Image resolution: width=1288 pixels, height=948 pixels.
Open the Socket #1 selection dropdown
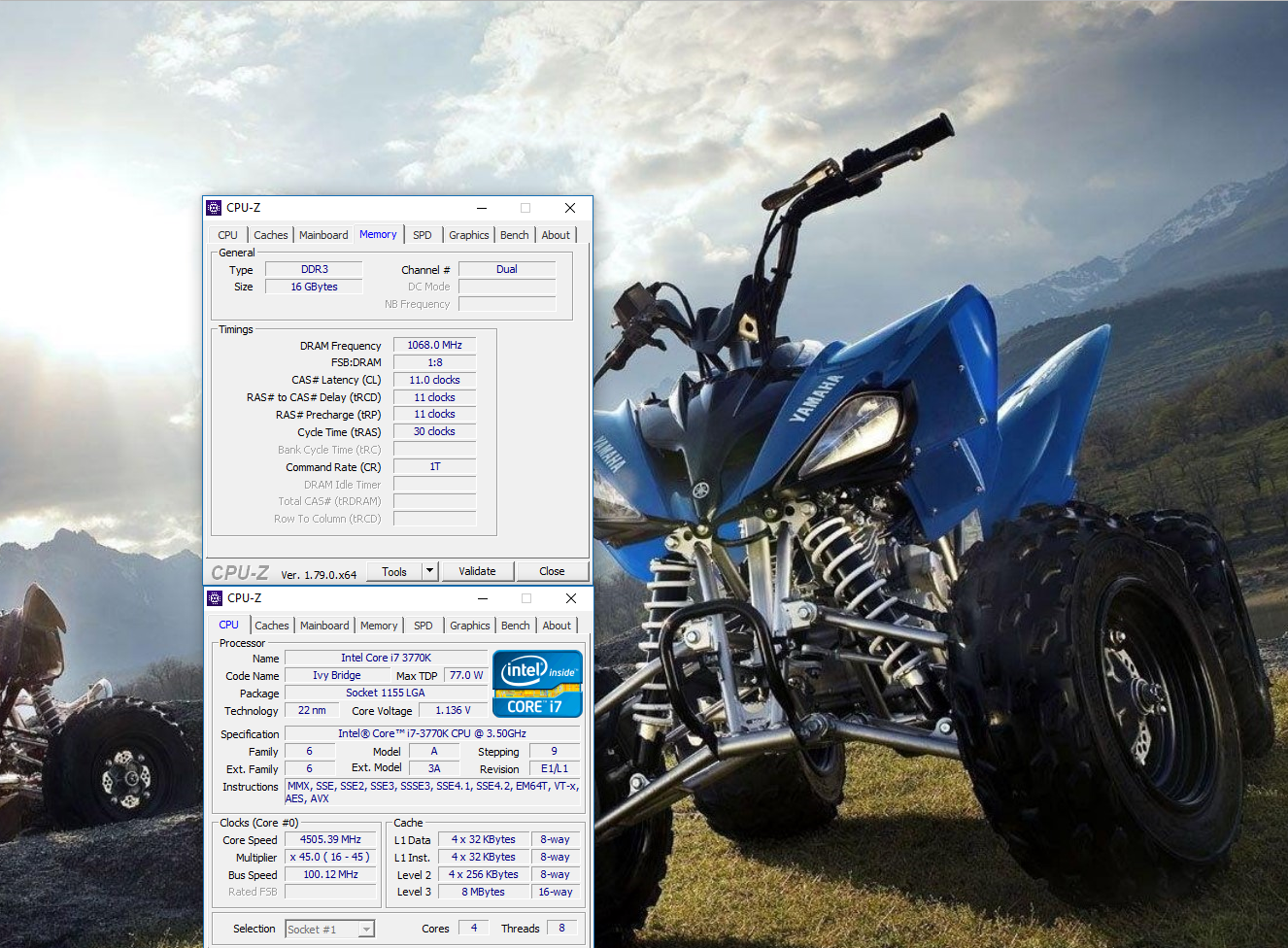(x=330, y=930)
